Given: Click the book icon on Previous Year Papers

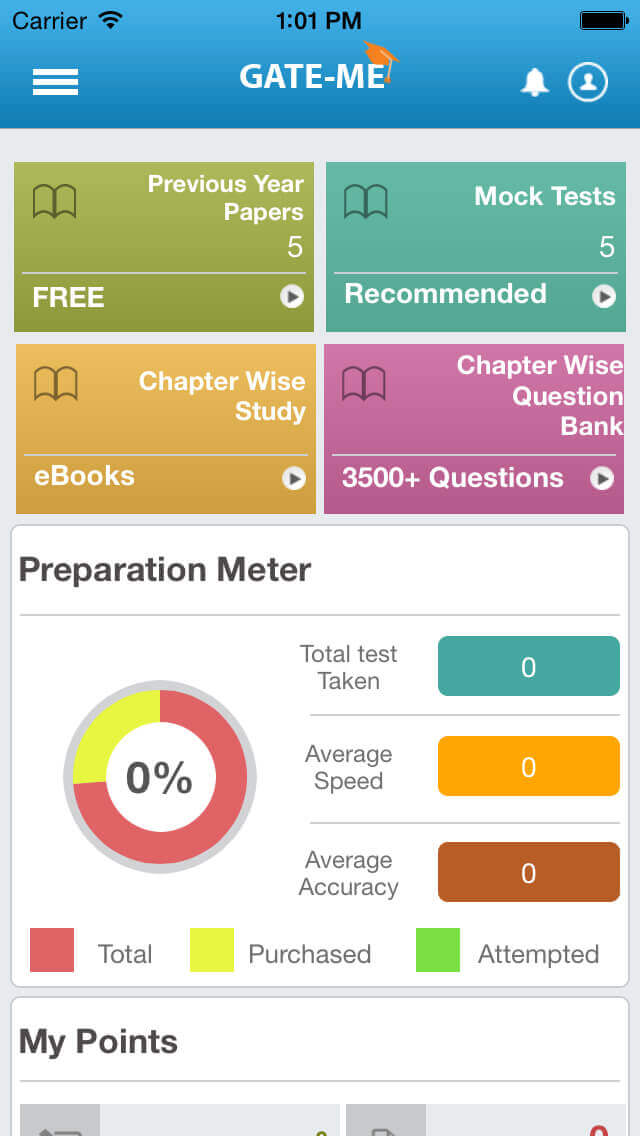Looking at the screenshot, I should click(x=58, y=200).
